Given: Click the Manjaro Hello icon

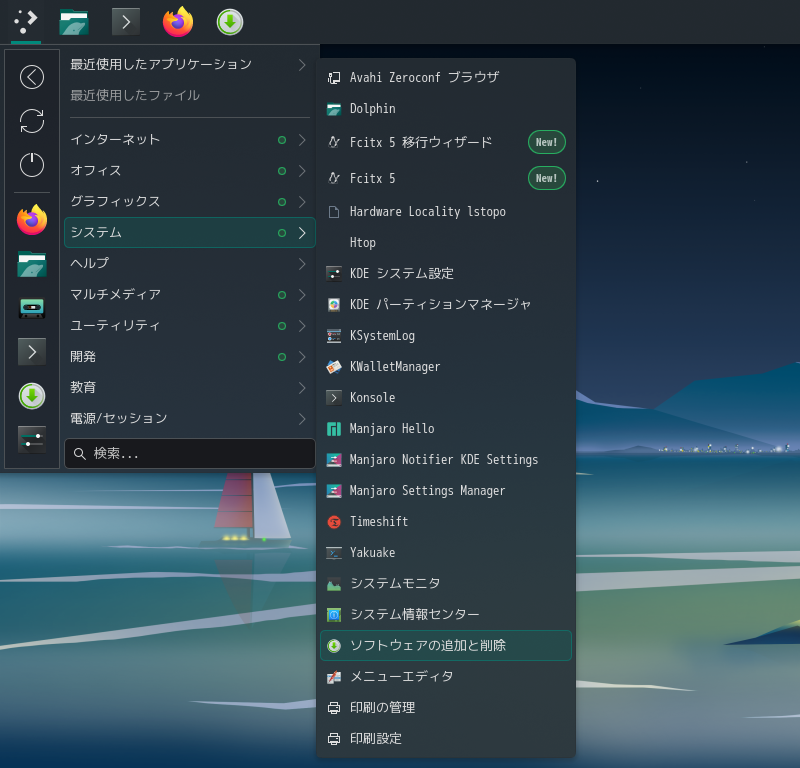Looking at the screenshot, I should (x=334, y=429).
